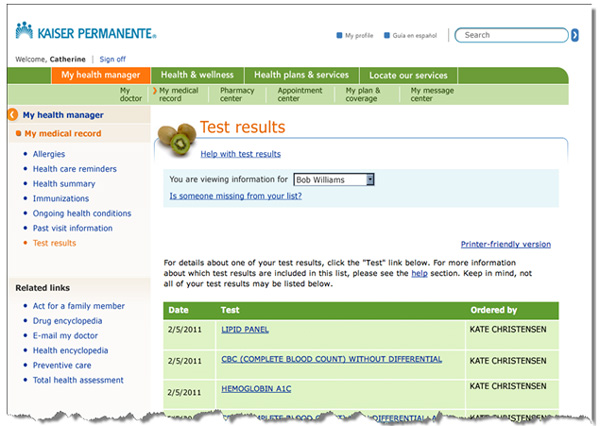Select the Health plans & services tab

click(301, 75)
